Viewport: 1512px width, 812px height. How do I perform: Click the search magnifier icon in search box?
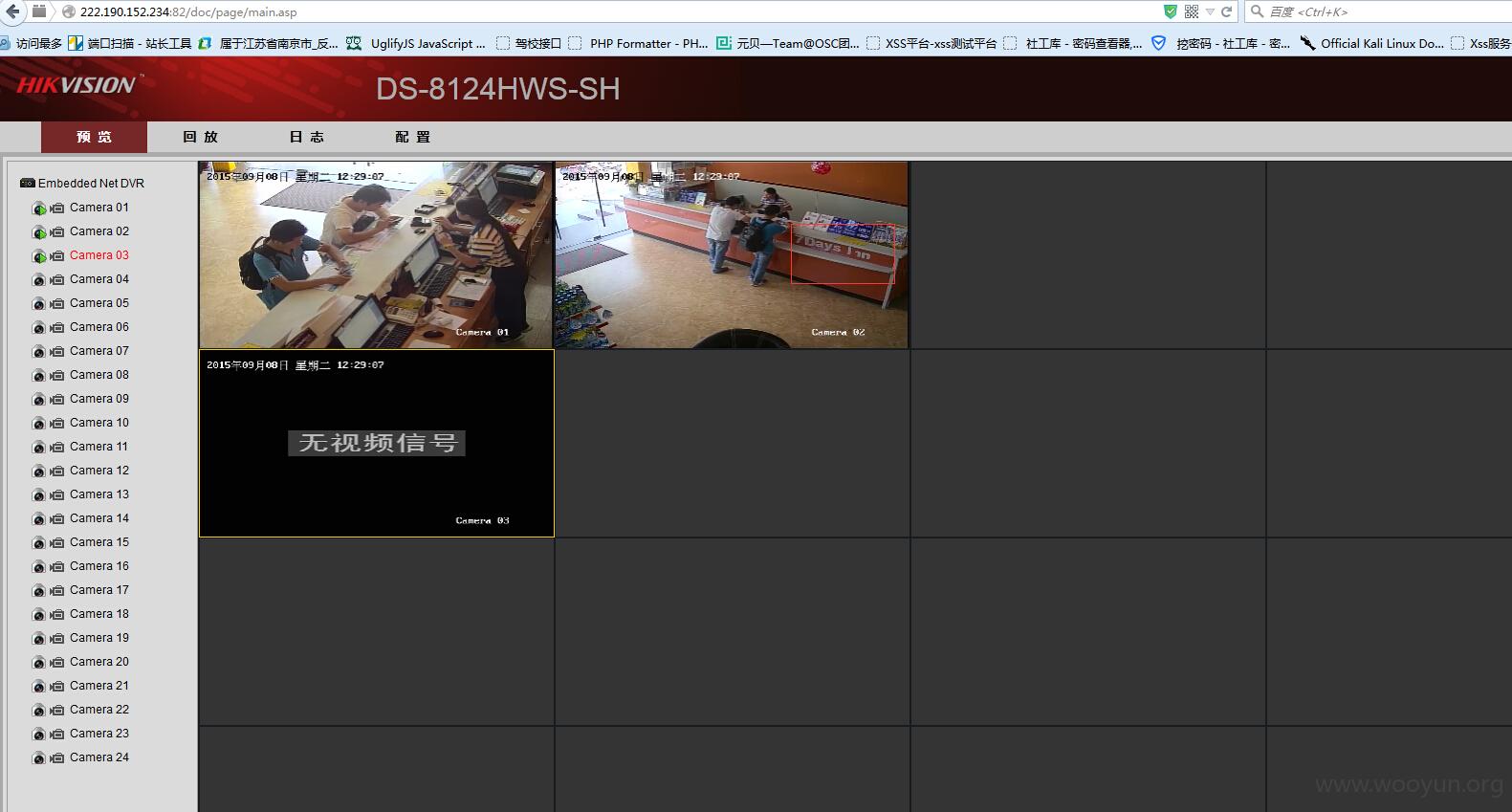click(1257, 11)
